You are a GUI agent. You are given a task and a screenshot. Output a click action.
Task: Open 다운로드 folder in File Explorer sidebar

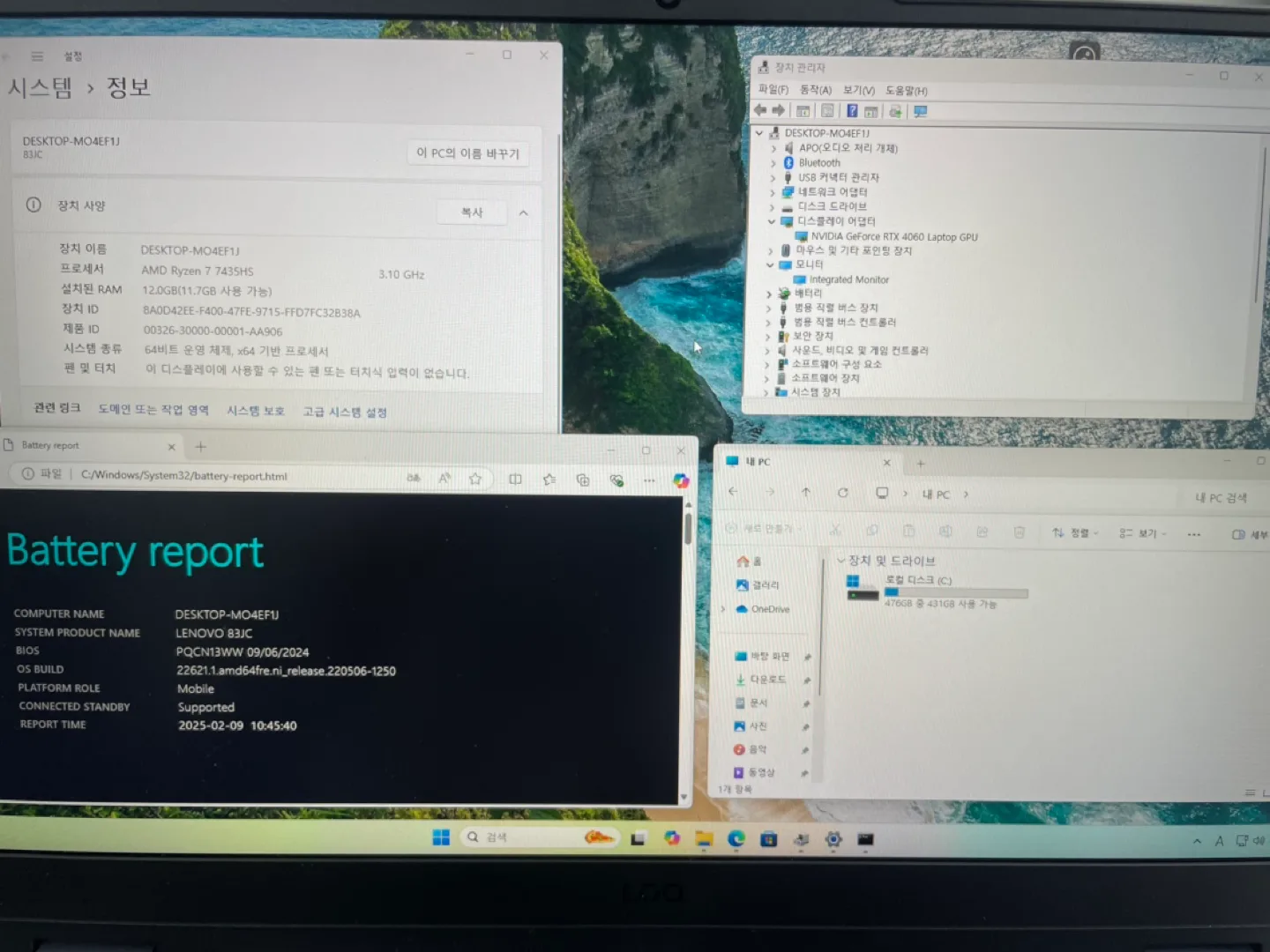coord(767,680)
